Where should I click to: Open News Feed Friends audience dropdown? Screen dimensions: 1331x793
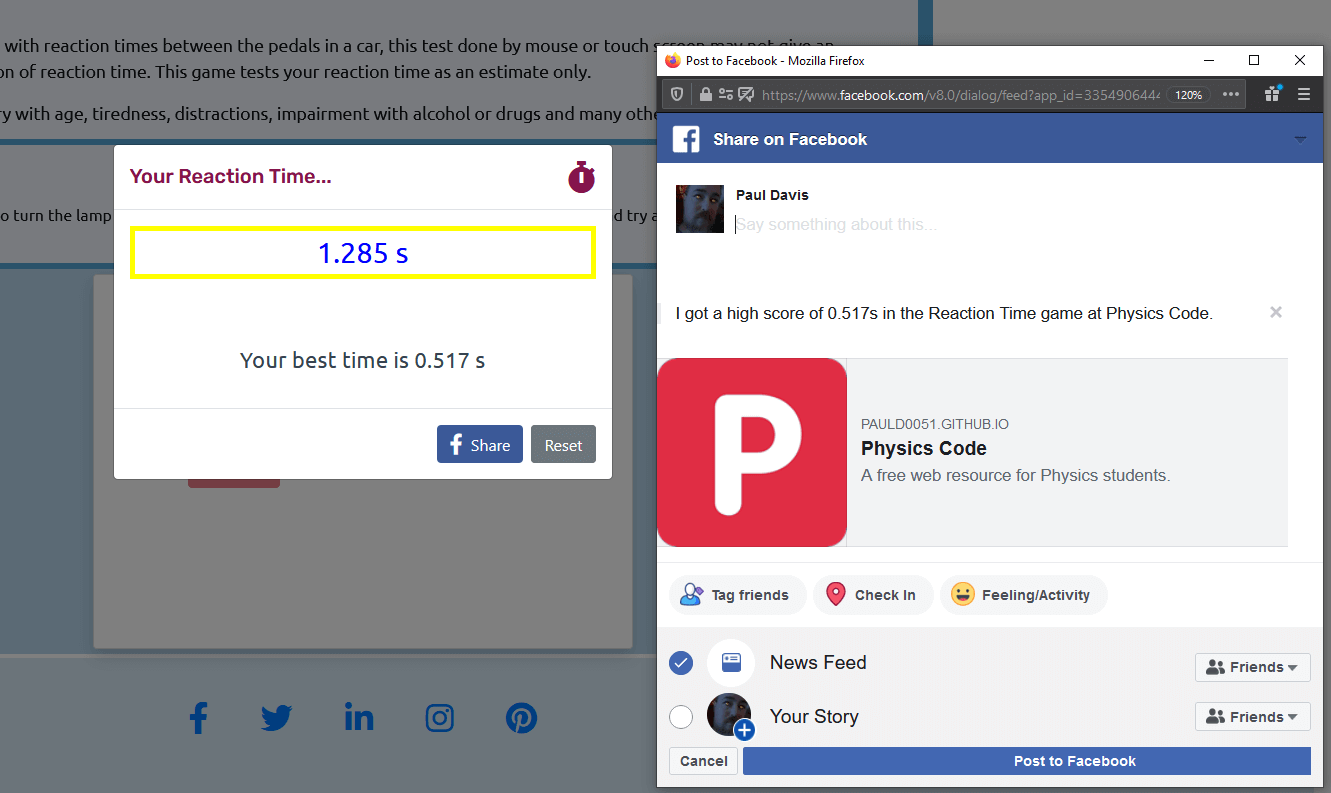coord(1252,667)
